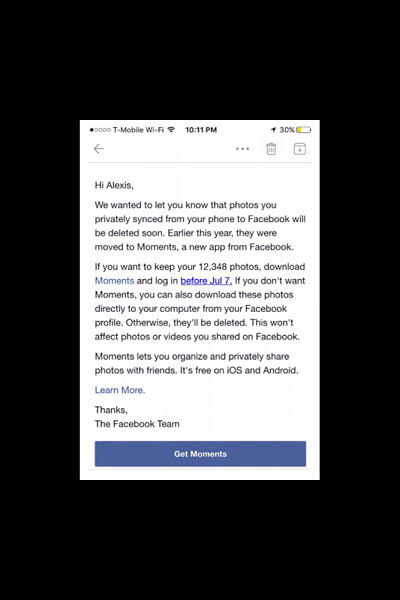The height and width of the screenshot is (600, 400).
Task: Tap the paragraph about privately synced photos
Action: tap(200, 226)
